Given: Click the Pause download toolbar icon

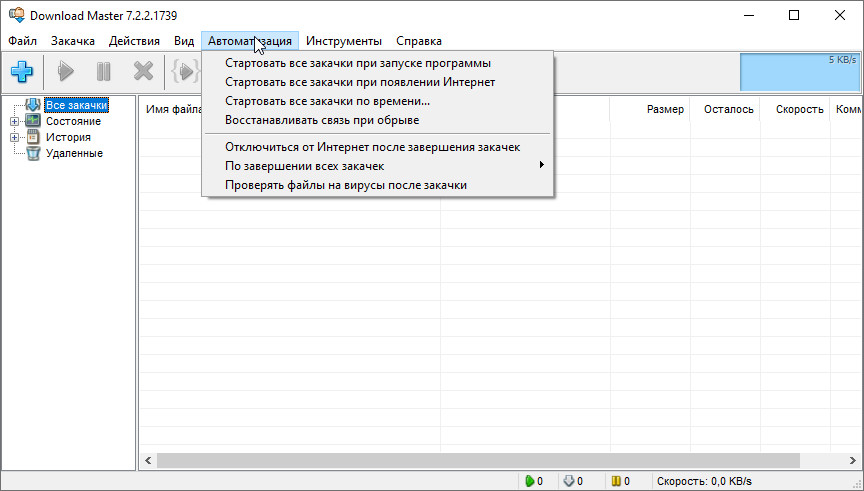Looking at the screenshot, I should (103, 71).
